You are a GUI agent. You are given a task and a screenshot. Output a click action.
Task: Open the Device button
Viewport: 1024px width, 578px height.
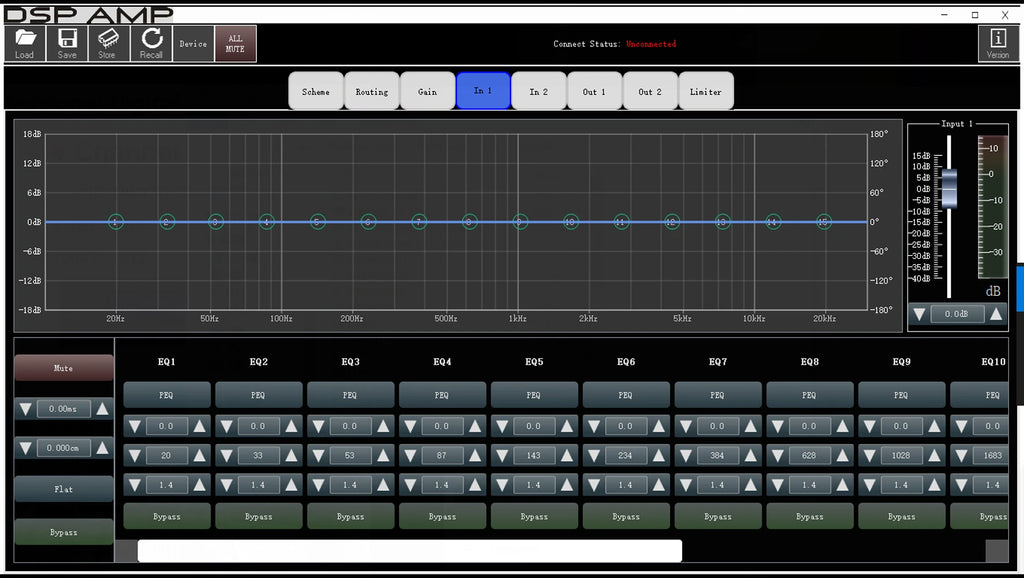(193, 43)
